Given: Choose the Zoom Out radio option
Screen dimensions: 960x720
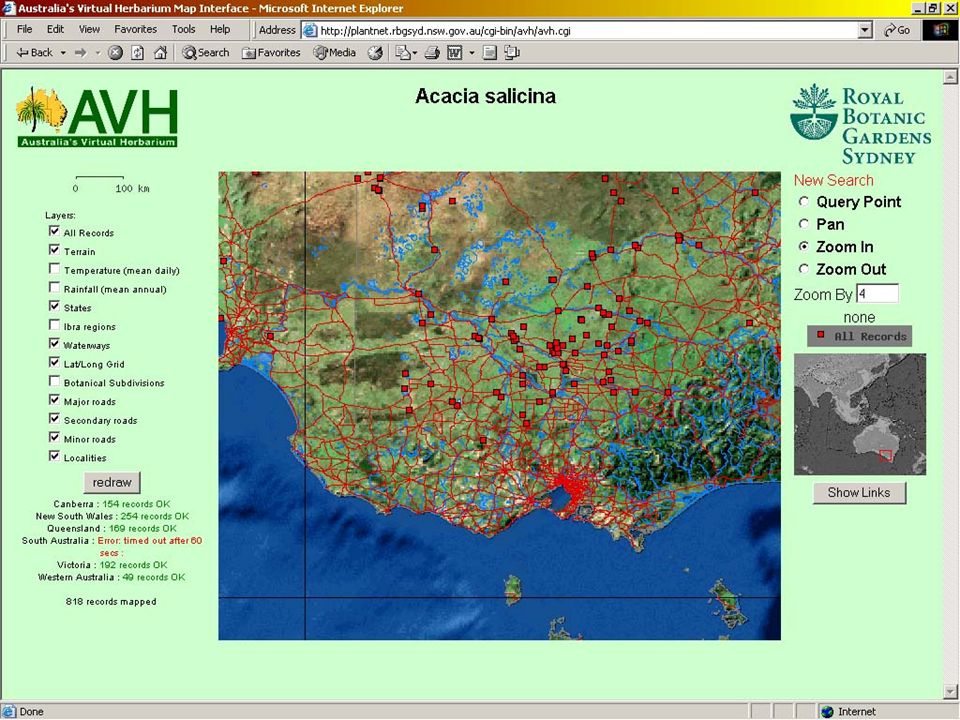Looking at the screenshot, I should [804, 269].
